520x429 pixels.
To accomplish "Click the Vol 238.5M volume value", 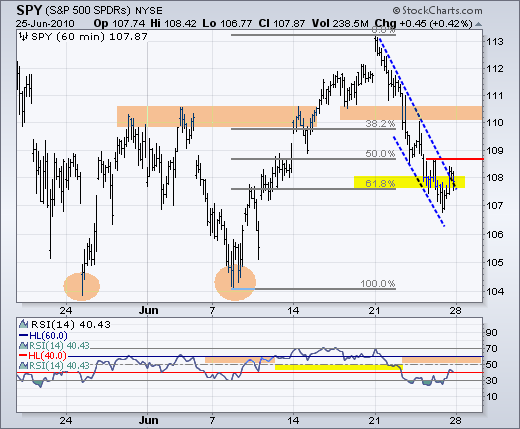I will pyautogui.click(x=340, y=24).
